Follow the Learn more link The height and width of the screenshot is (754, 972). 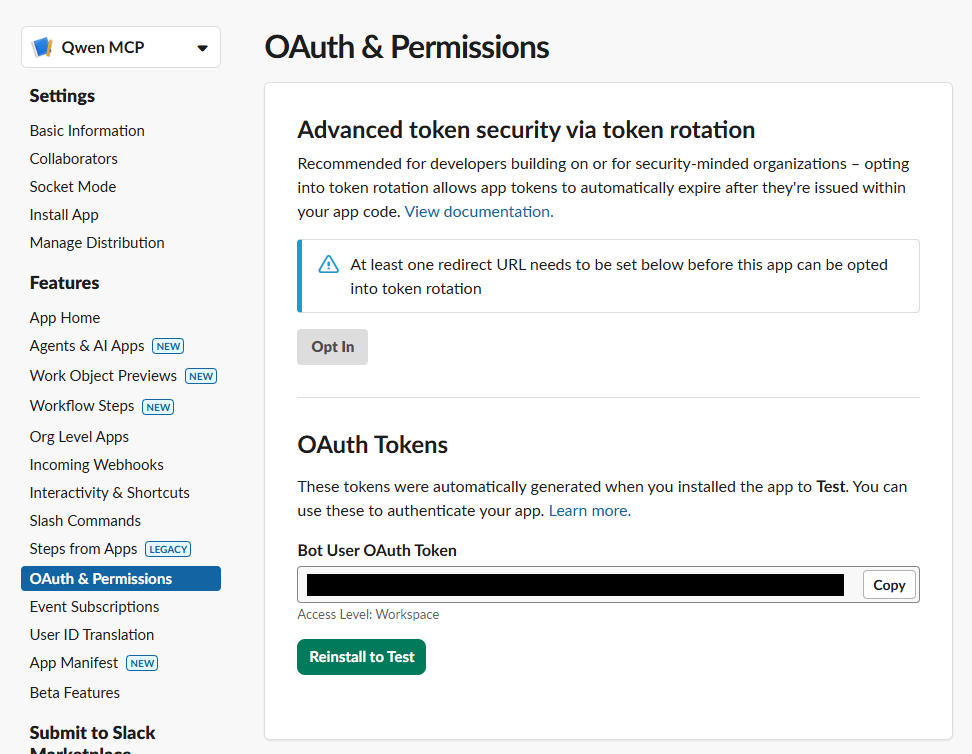point(590,511)
